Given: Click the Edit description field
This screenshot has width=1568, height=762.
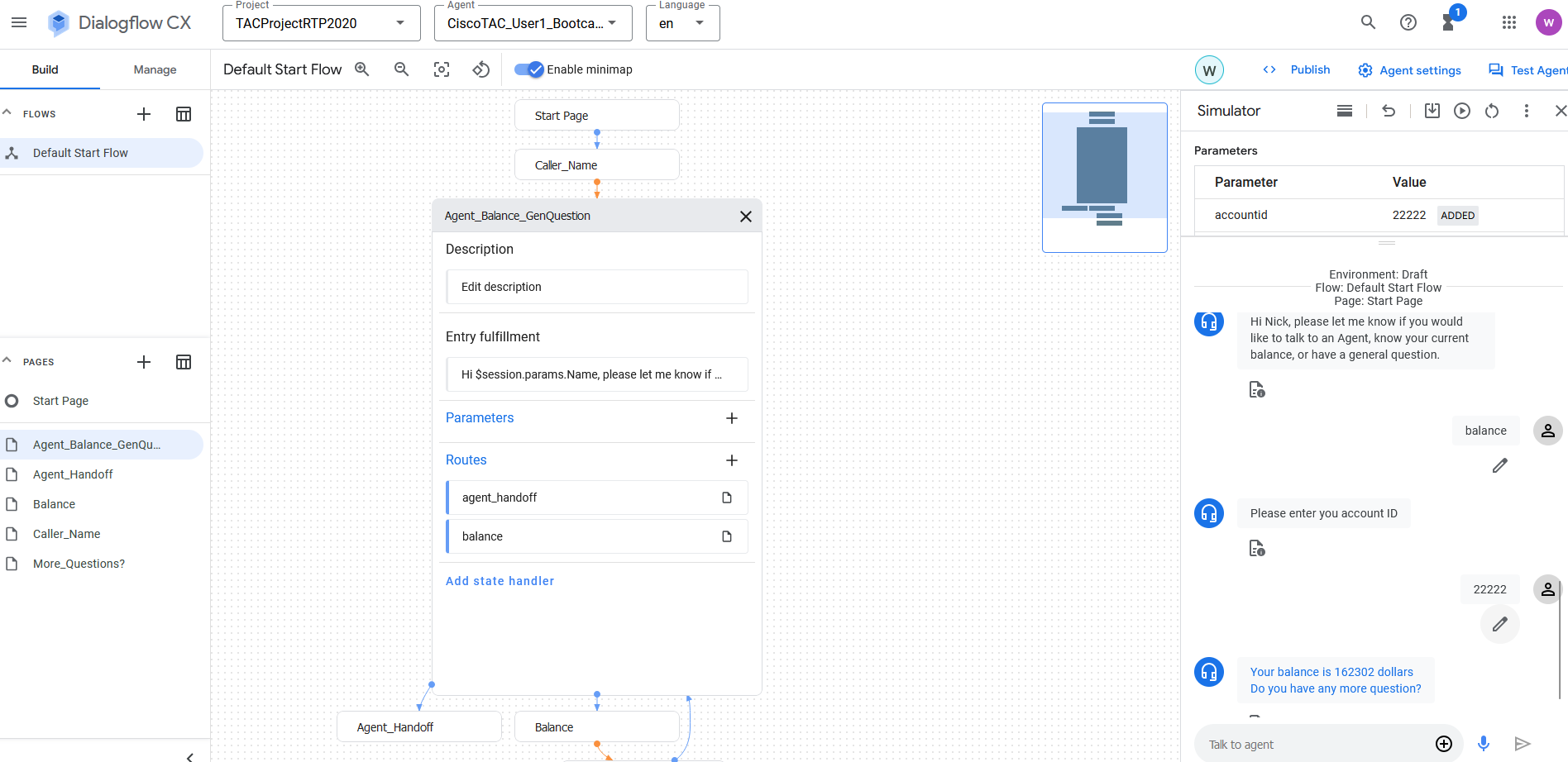Looking at the screenshot, I should pyautogui.click(x=597, y=287).
